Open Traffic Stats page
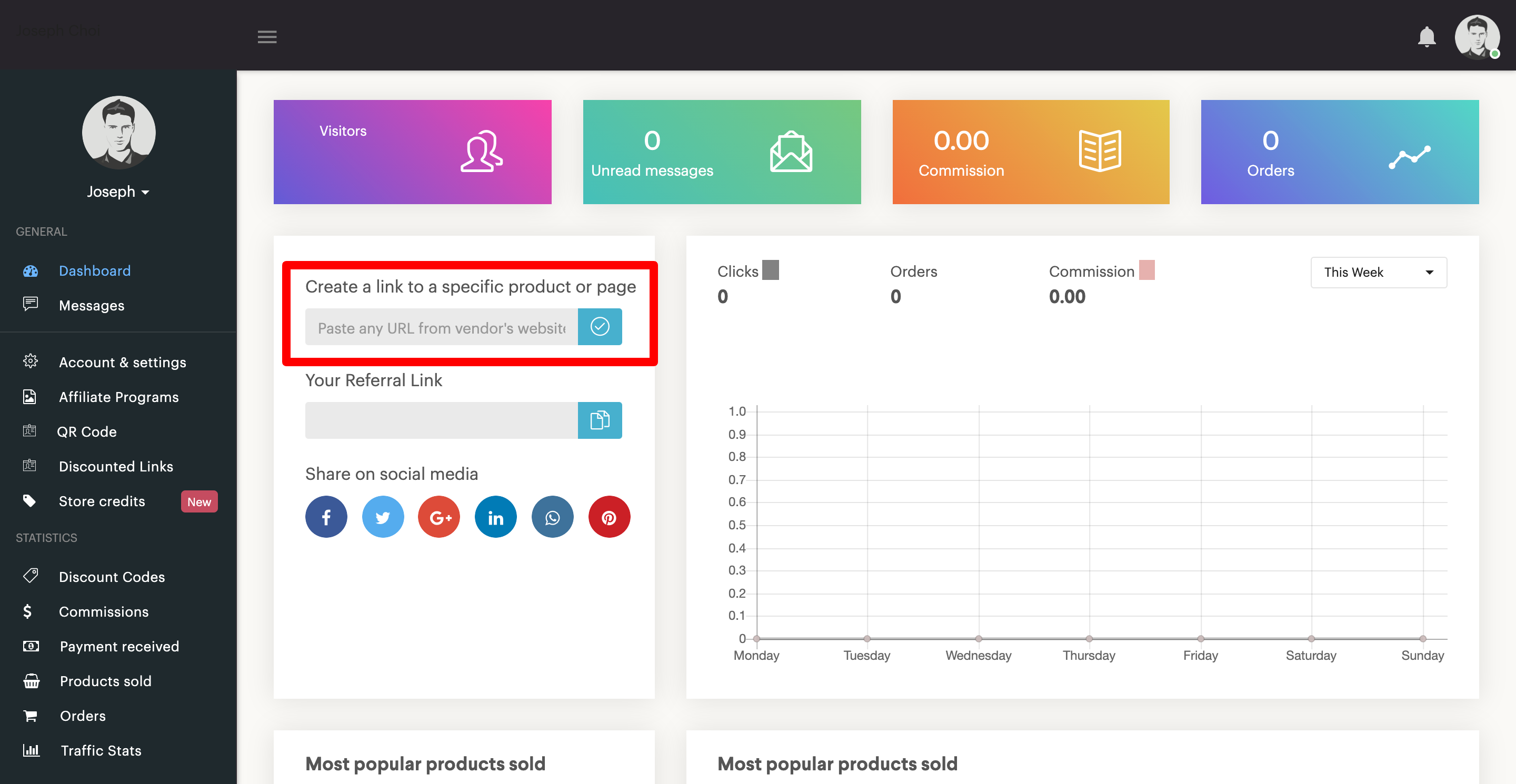Image resolution: width=1516 pixels, height=784 pixels. click(101, 750)
